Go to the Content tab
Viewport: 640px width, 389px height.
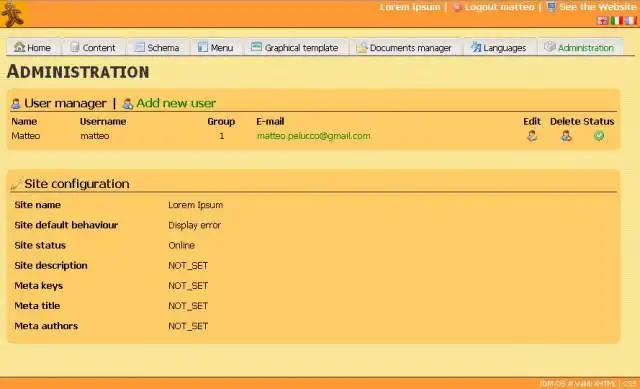pos(93,47)
